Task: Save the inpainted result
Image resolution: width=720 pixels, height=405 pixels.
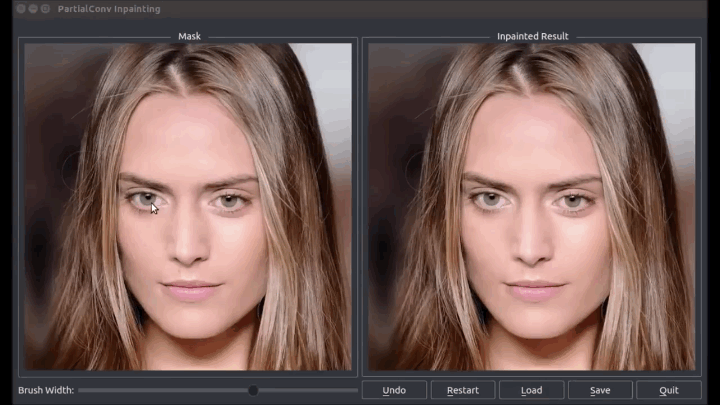Action: pyautogui.click(x=600, y=390)
